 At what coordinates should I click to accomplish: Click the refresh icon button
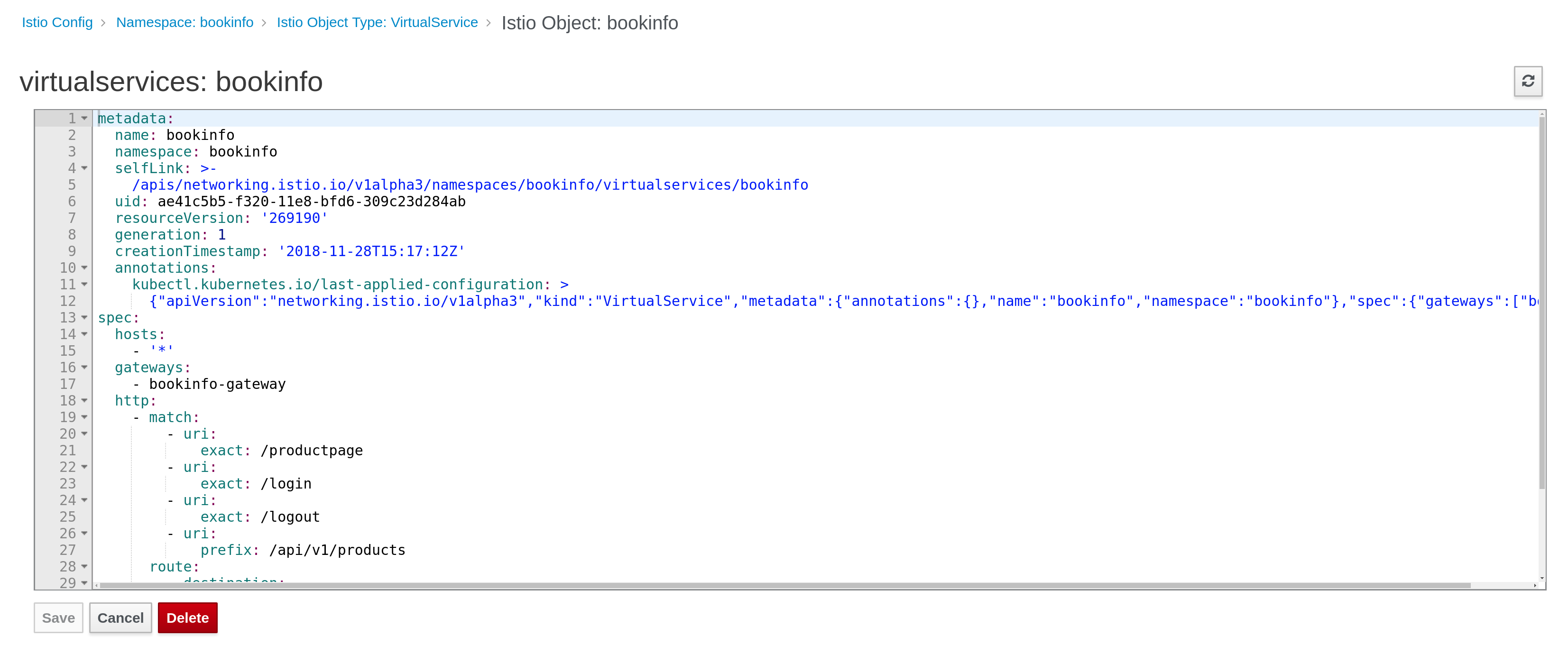pos(1527,81)
